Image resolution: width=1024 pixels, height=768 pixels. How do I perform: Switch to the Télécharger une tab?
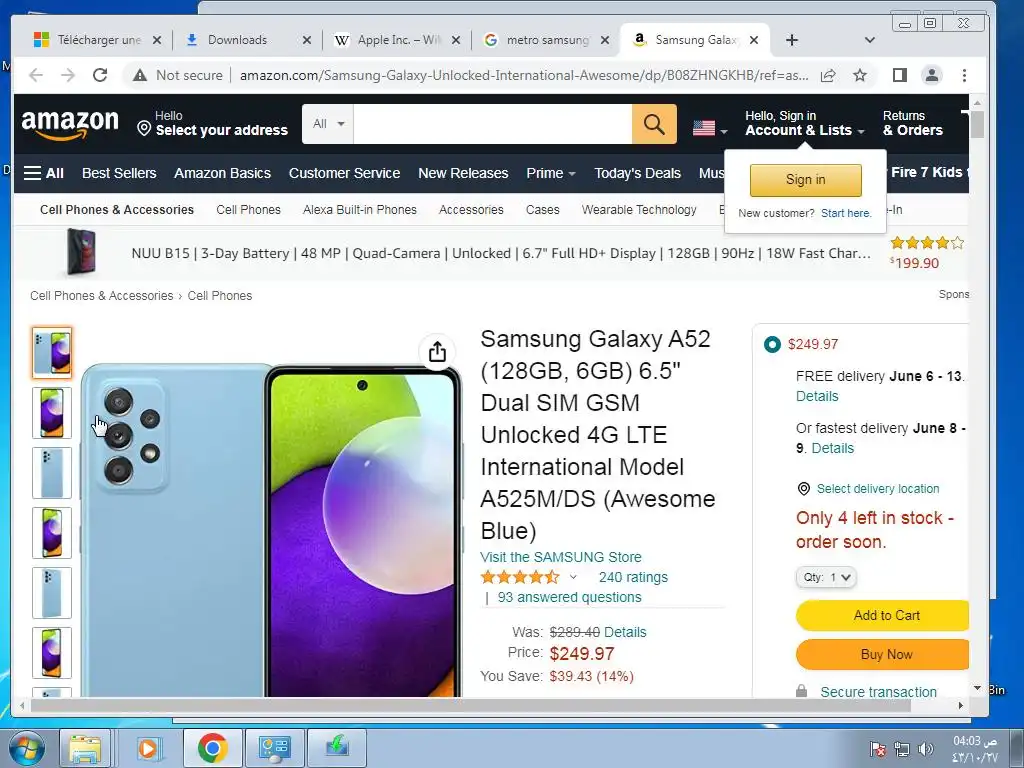click(x=96, y=40)
